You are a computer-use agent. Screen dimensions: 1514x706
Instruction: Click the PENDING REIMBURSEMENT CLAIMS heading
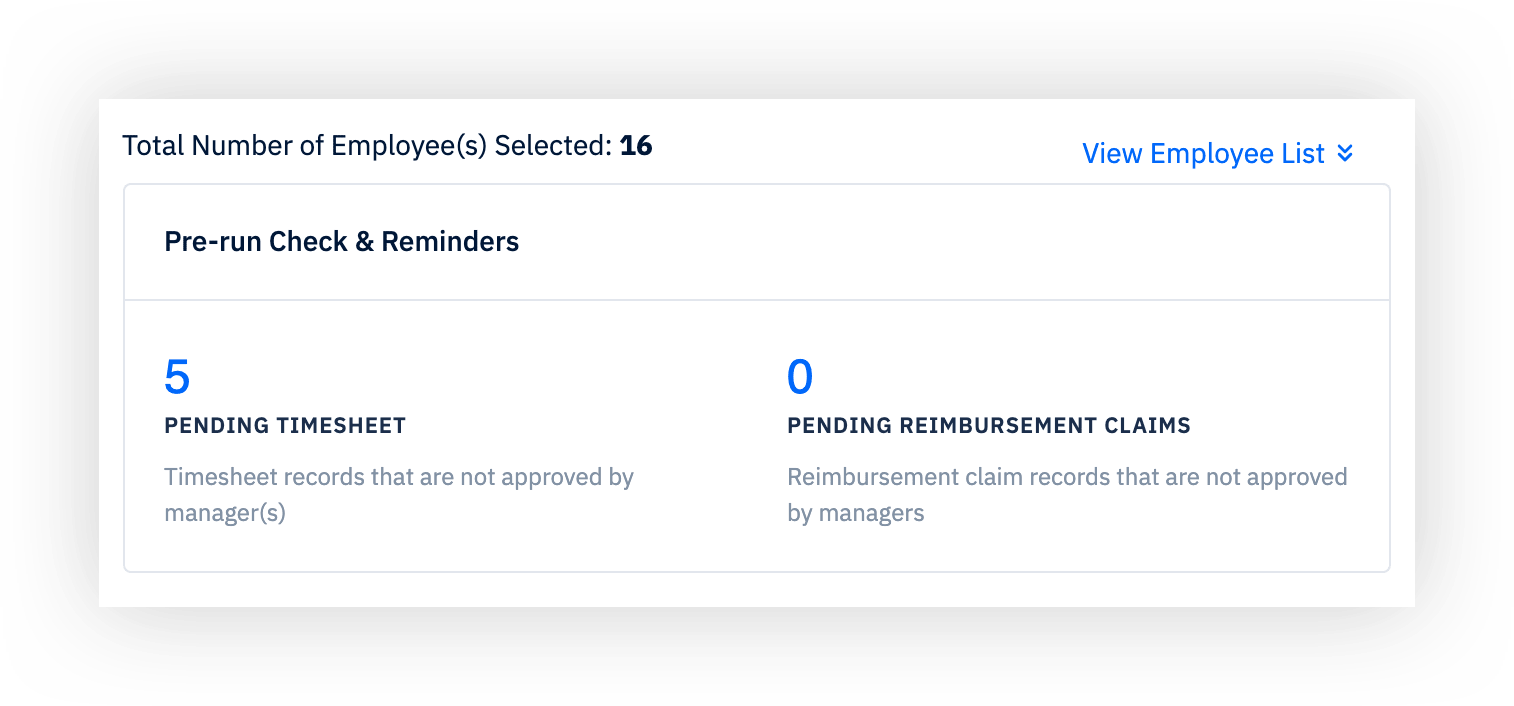coord(989,425)
